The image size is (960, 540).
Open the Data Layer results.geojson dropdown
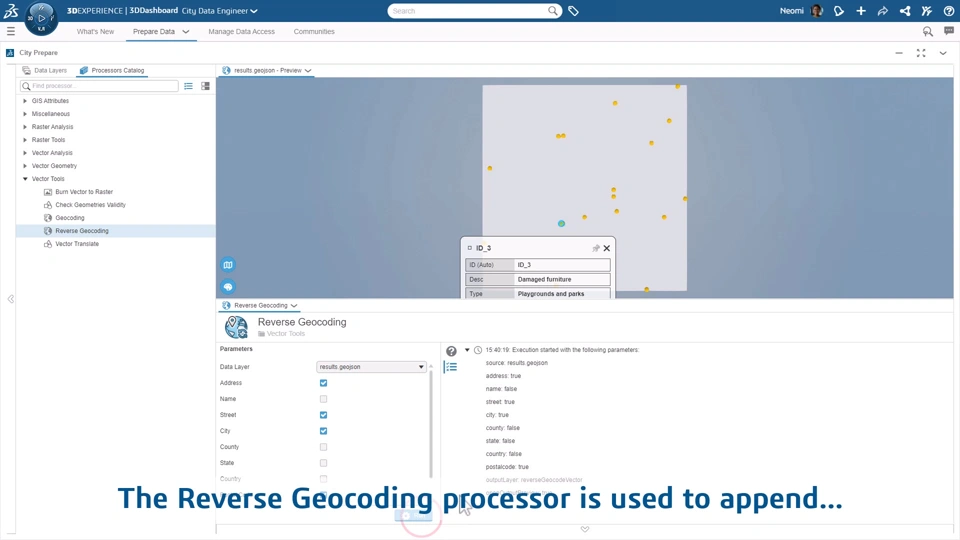point(371,367)
